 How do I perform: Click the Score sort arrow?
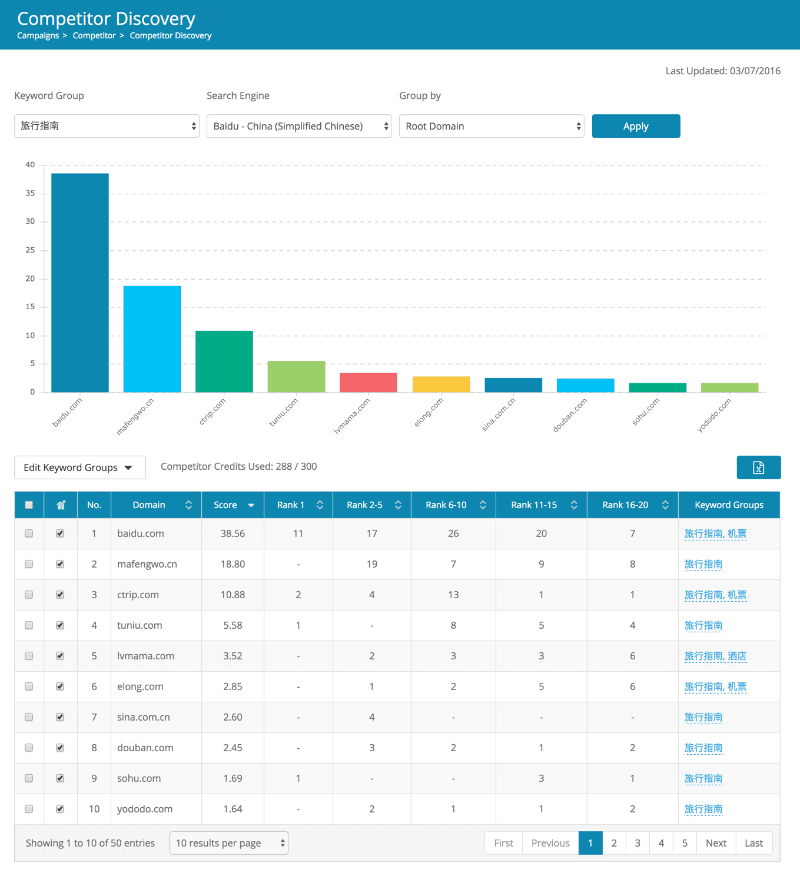click(252, 505)
